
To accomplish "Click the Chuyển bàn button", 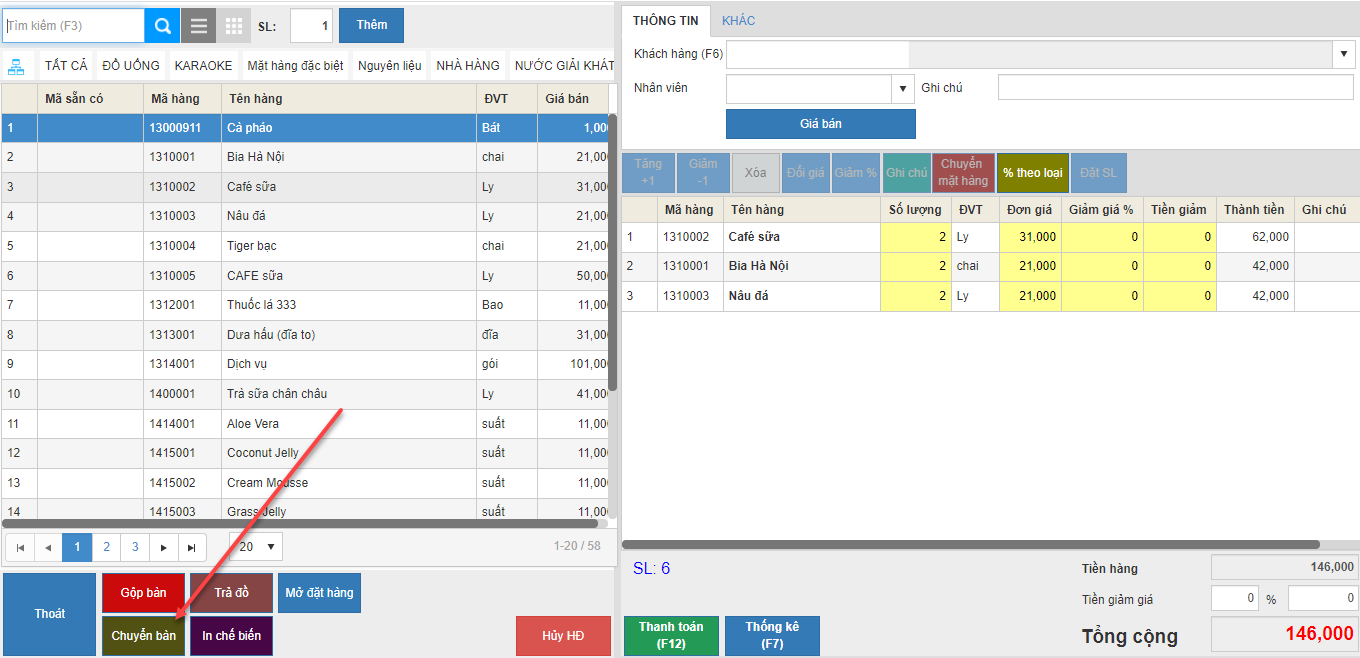I will click(x=143, y=636).
